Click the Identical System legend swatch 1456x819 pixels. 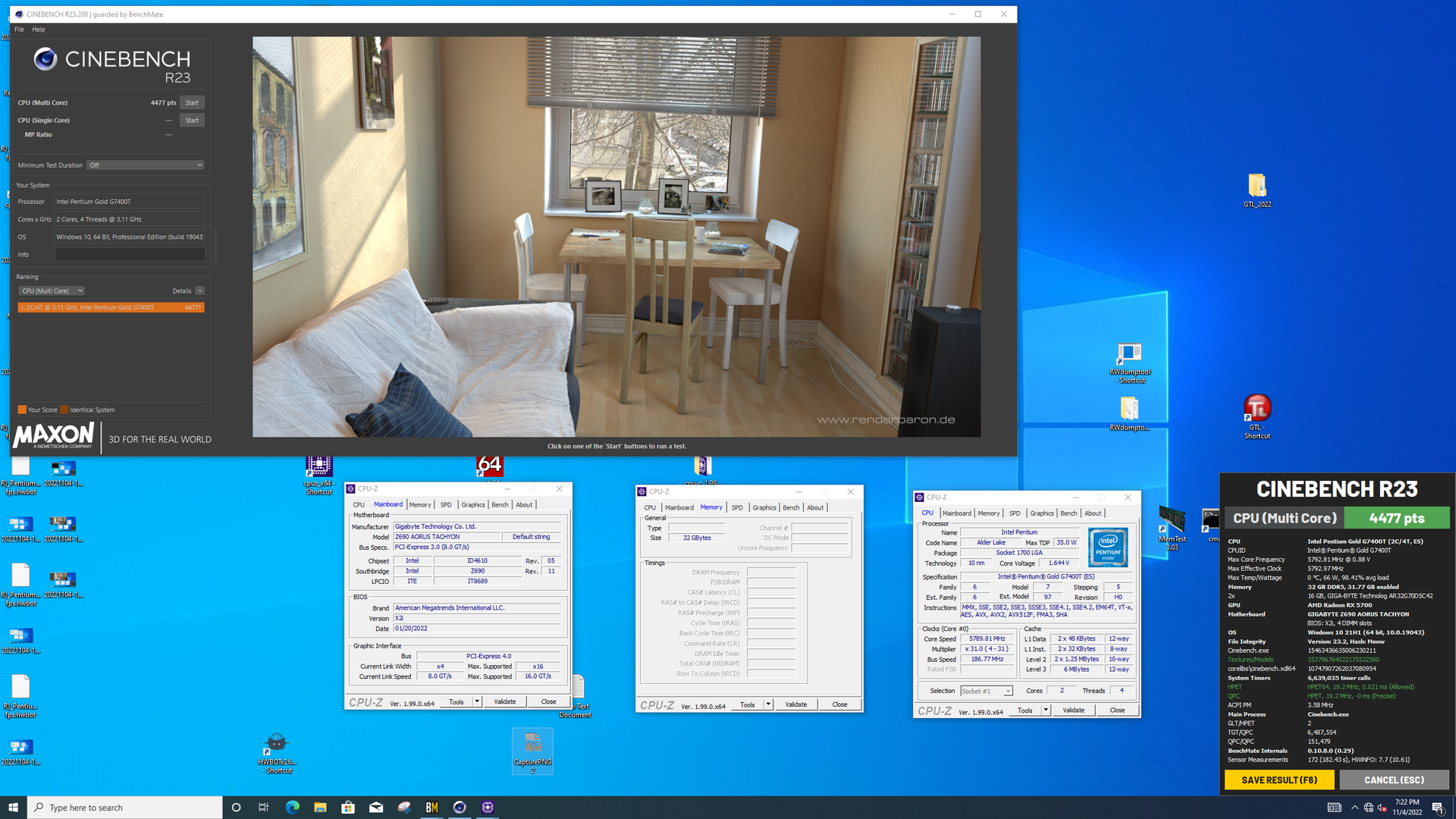(x=64, y=409)
